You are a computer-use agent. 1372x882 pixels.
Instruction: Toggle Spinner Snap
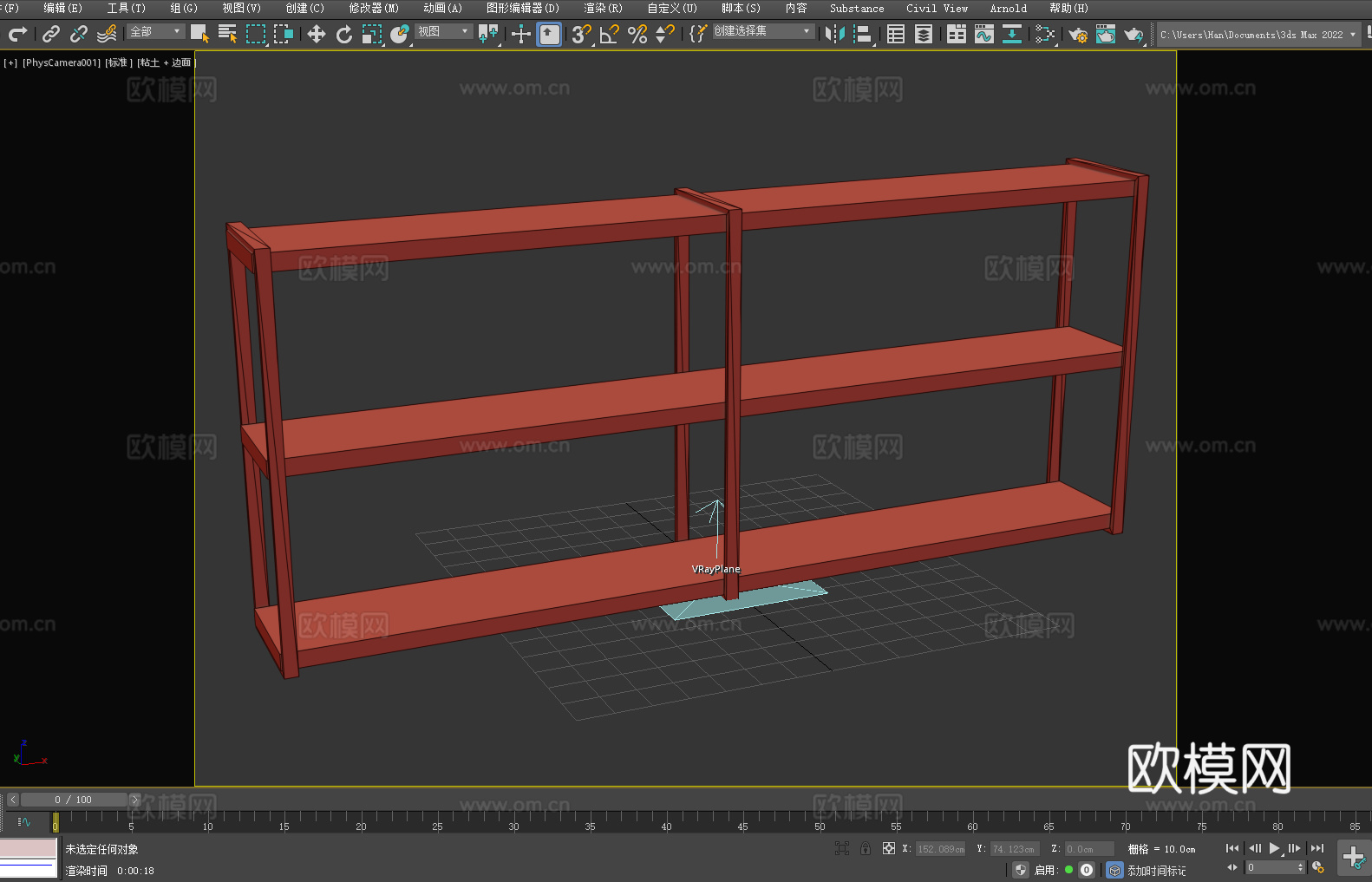coord(665,34)
